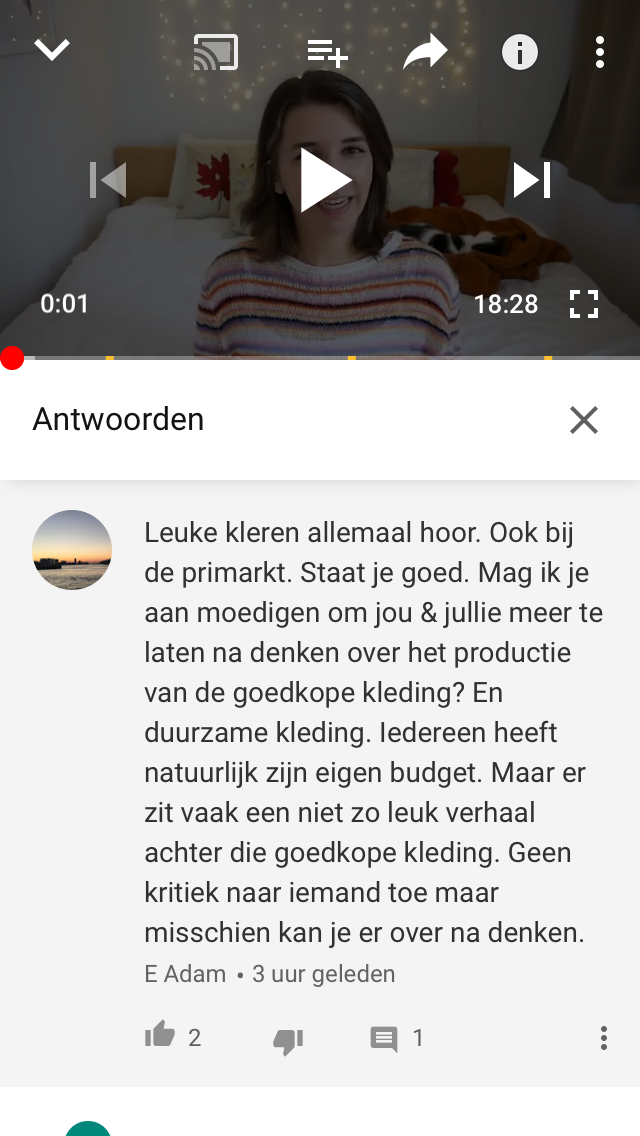Close the Antwoorden replies panel
The height and width of the screenshot is (1136, 640).
point(583,419)
